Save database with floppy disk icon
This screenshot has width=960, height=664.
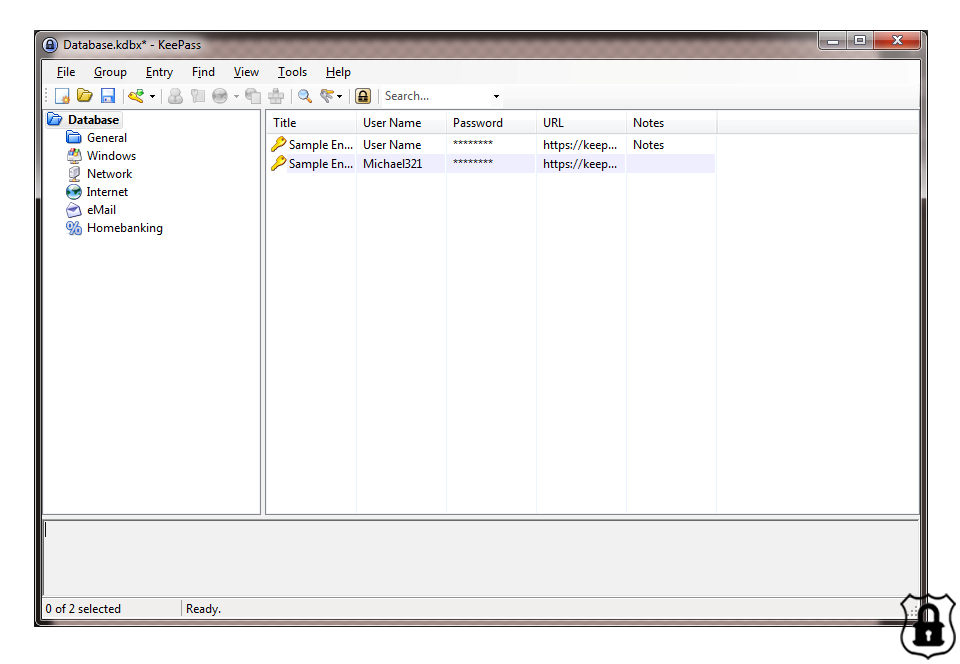pos(108,96)
